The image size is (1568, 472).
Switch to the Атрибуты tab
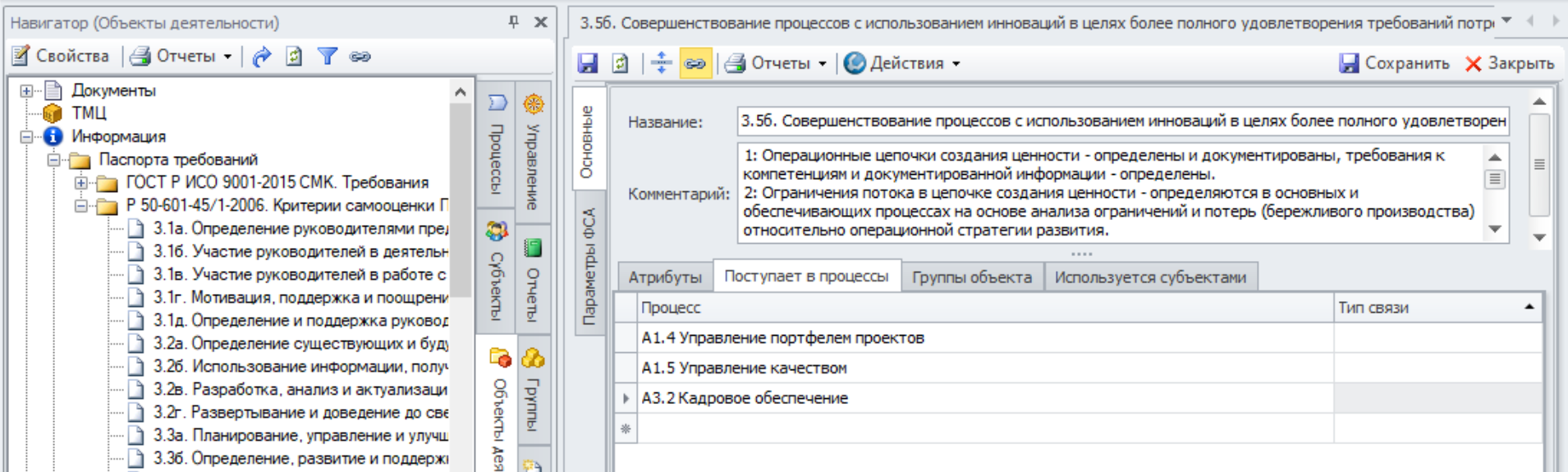tap(665, 277)
